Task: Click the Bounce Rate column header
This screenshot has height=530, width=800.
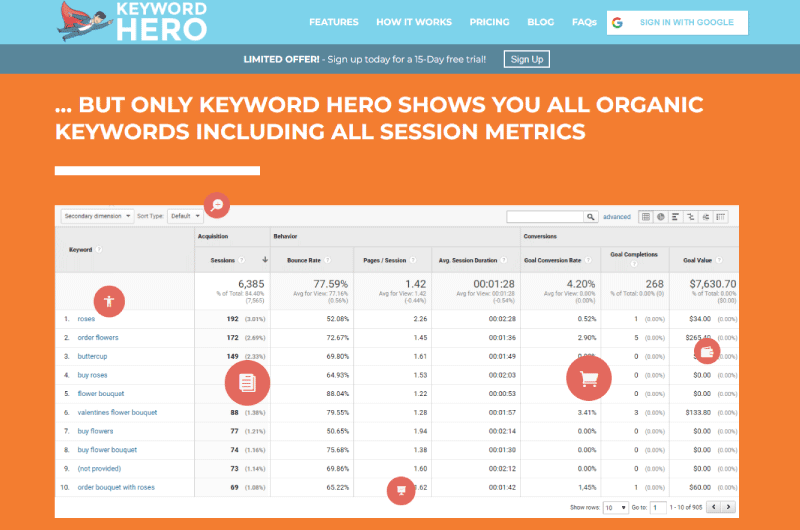Action: pyautogui.click(x=304, y=260)
